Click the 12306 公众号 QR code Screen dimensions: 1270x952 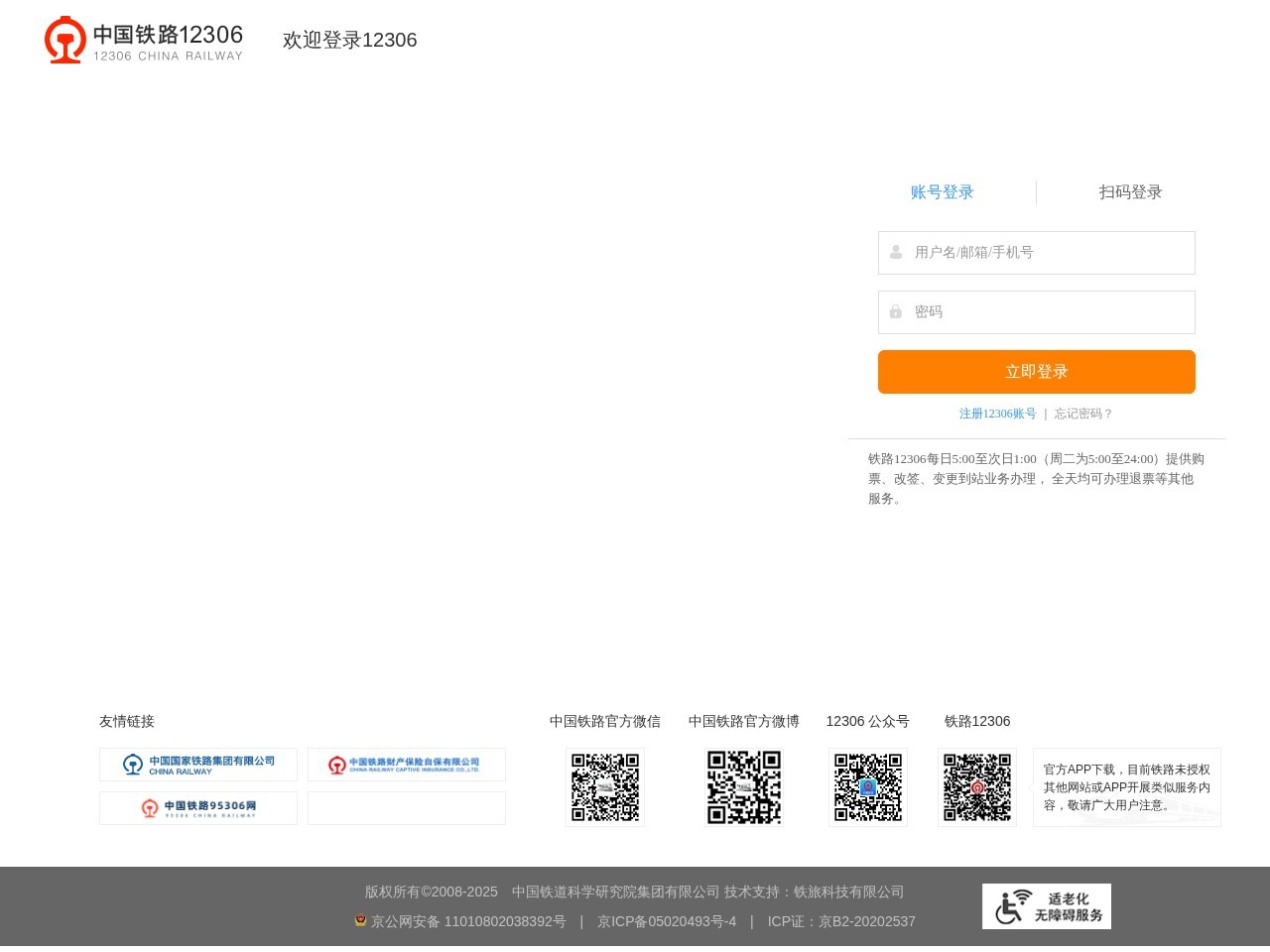[868, 787]
